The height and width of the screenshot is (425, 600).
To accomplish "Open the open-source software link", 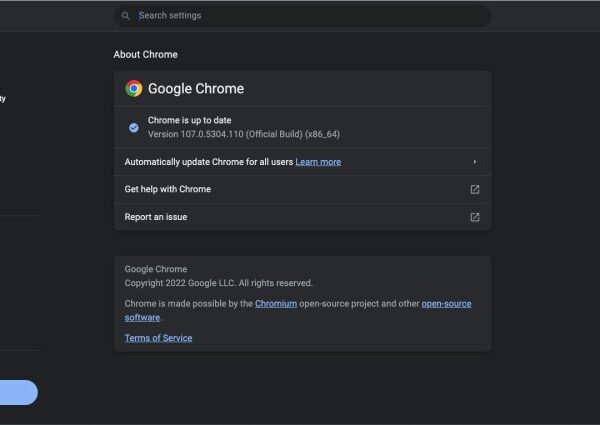I will click(446, 304).
